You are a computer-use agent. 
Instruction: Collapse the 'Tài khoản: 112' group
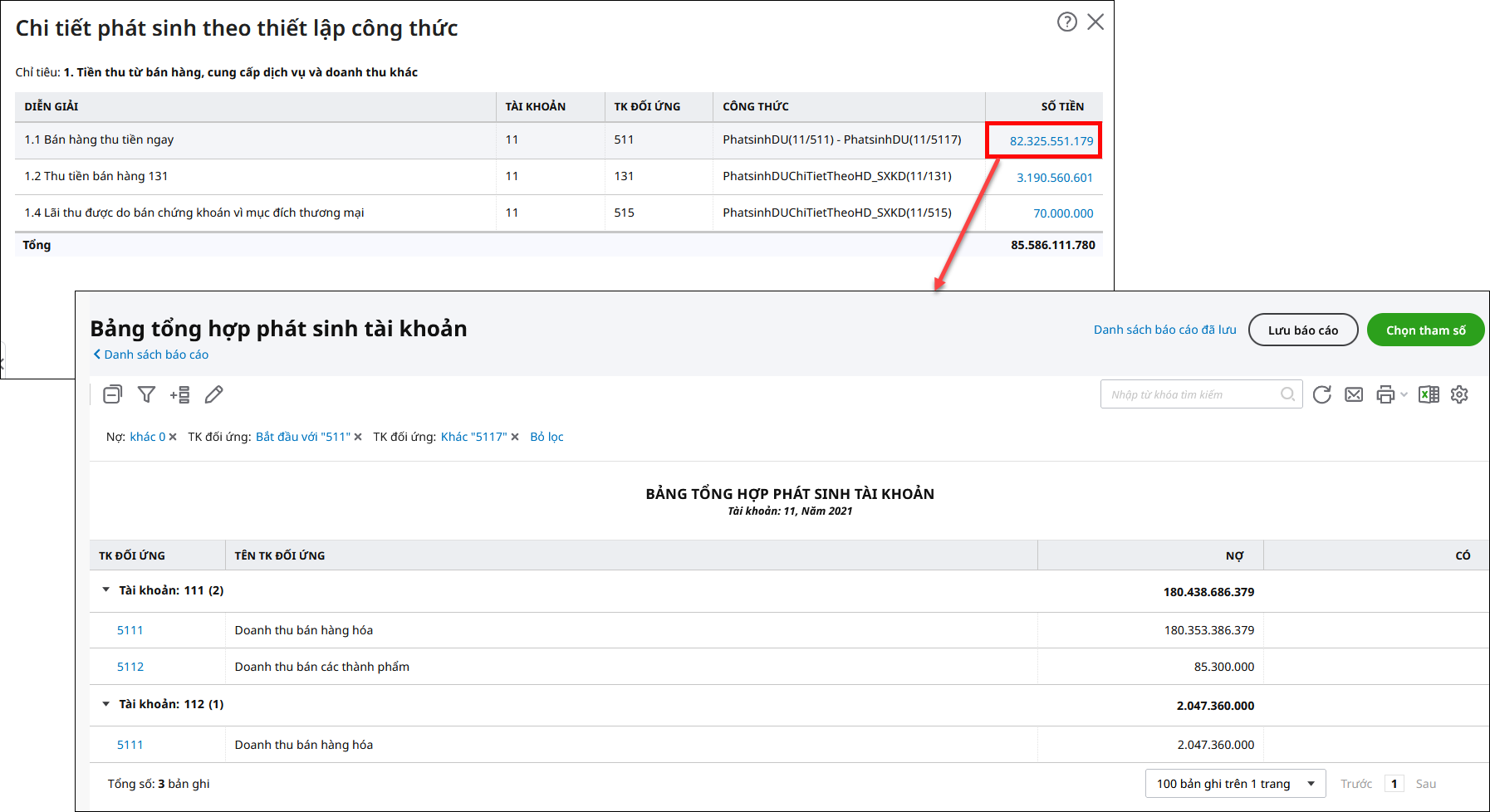pyautogui.click(x=106, y=704)
